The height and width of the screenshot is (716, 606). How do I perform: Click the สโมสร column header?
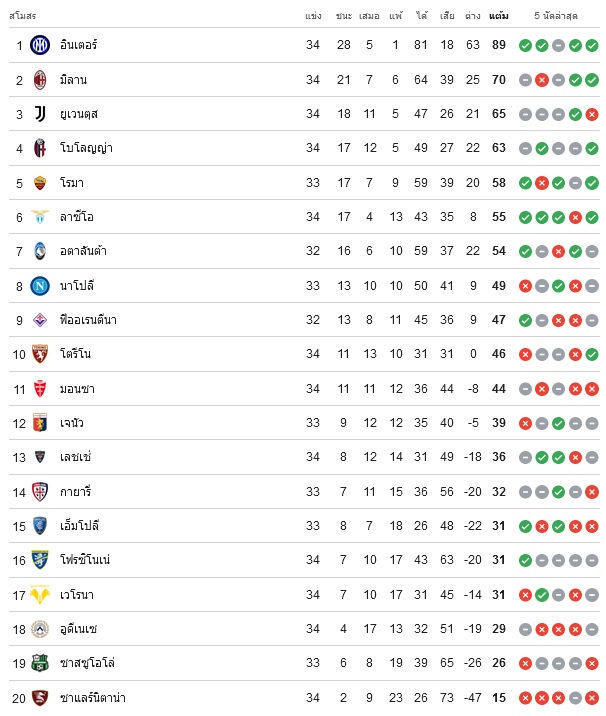tap(22, 16)
